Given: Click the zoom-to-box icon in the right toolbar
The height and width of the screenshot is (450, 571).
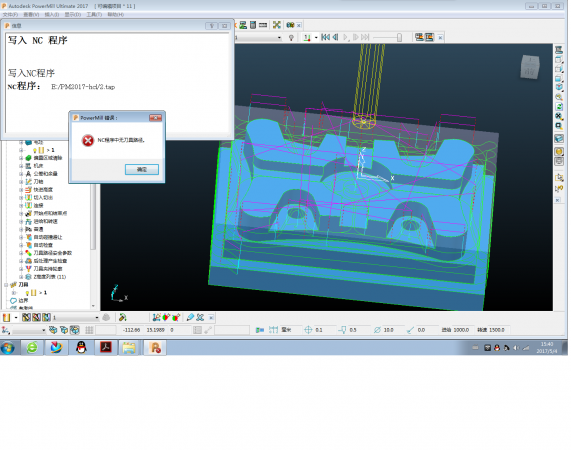Looking at the screenshot, I should pyautogui.click(x=559, y=126).
